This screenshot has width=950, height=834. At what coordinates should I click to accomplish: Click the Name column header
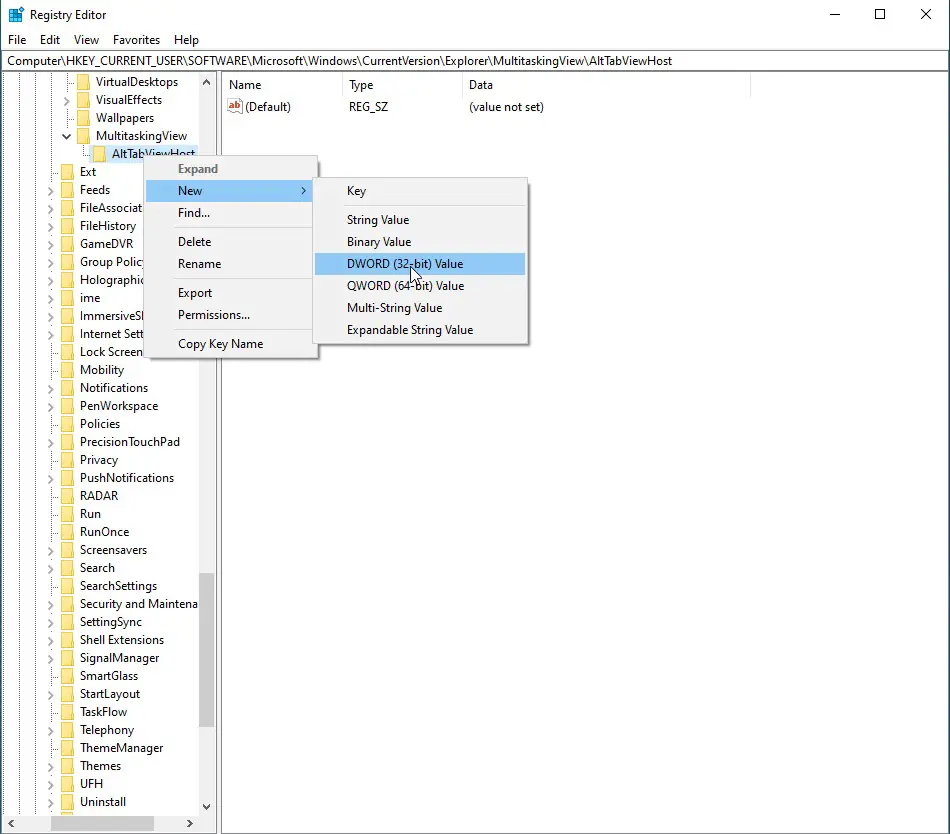tap(282, 85)
